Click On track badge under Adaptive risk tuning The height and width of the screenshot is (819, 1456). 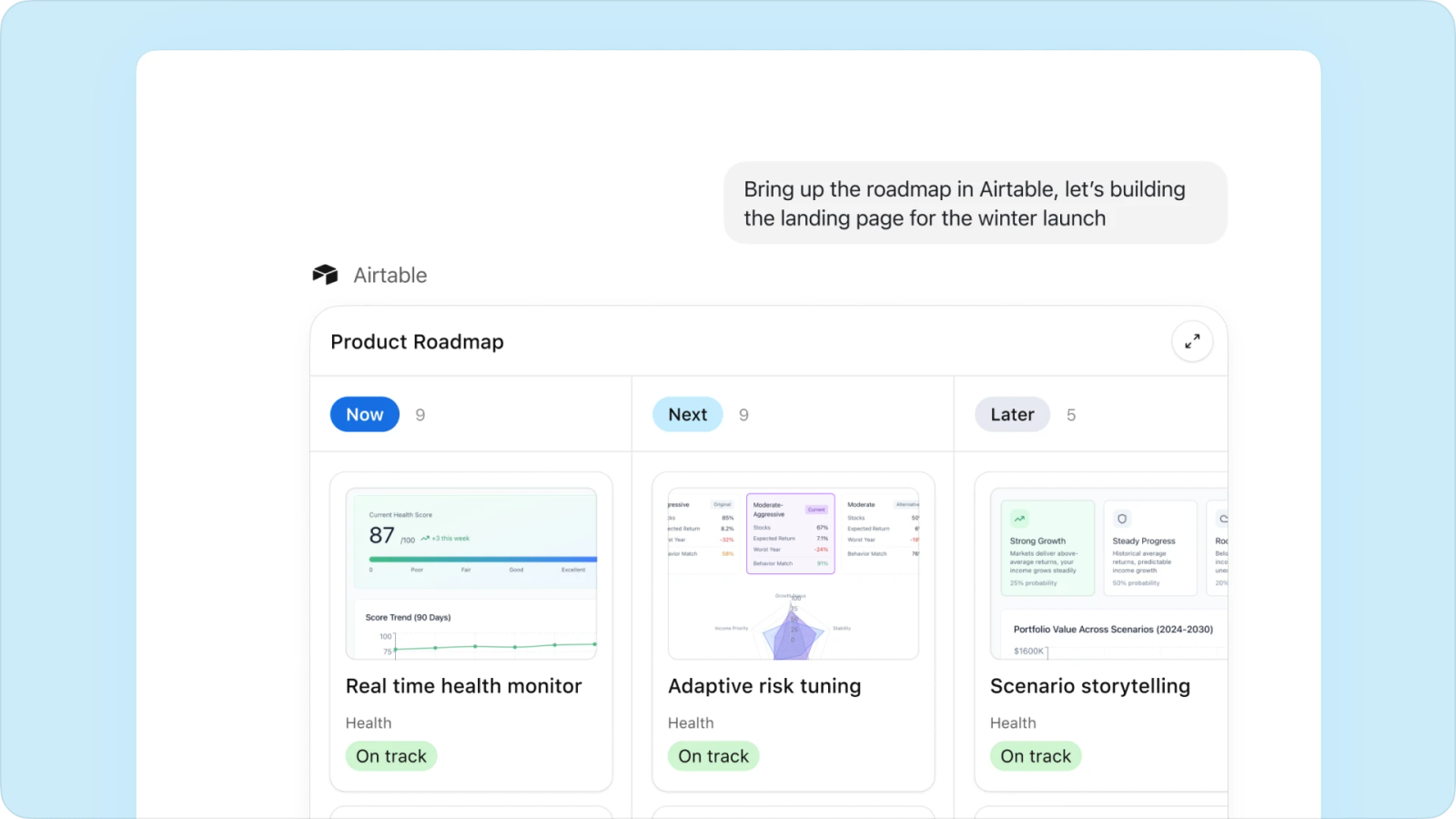click(x=713, y=756)
